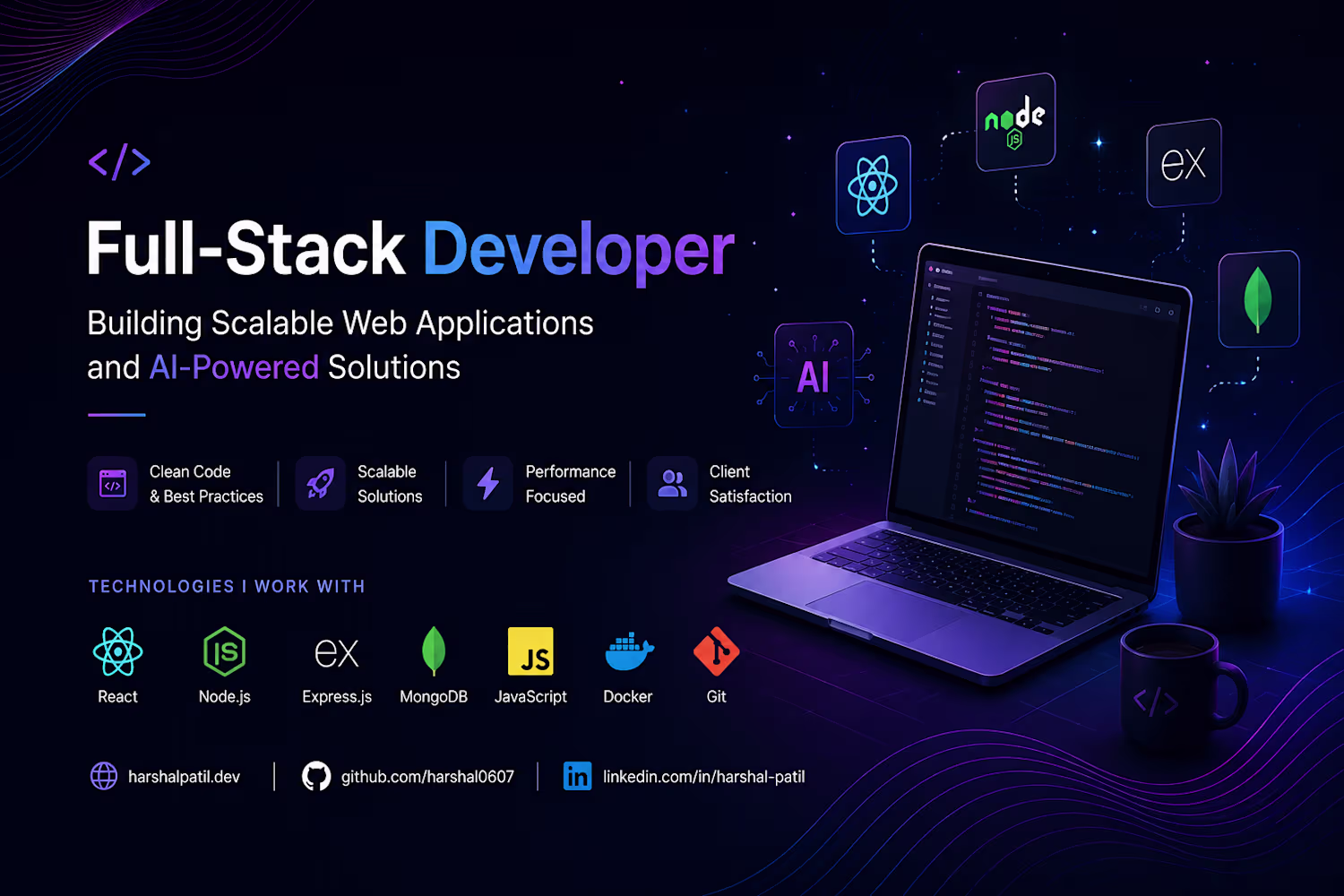Open the github.com/harshal0607 link
1344x896 pixels.
point(427,777)
